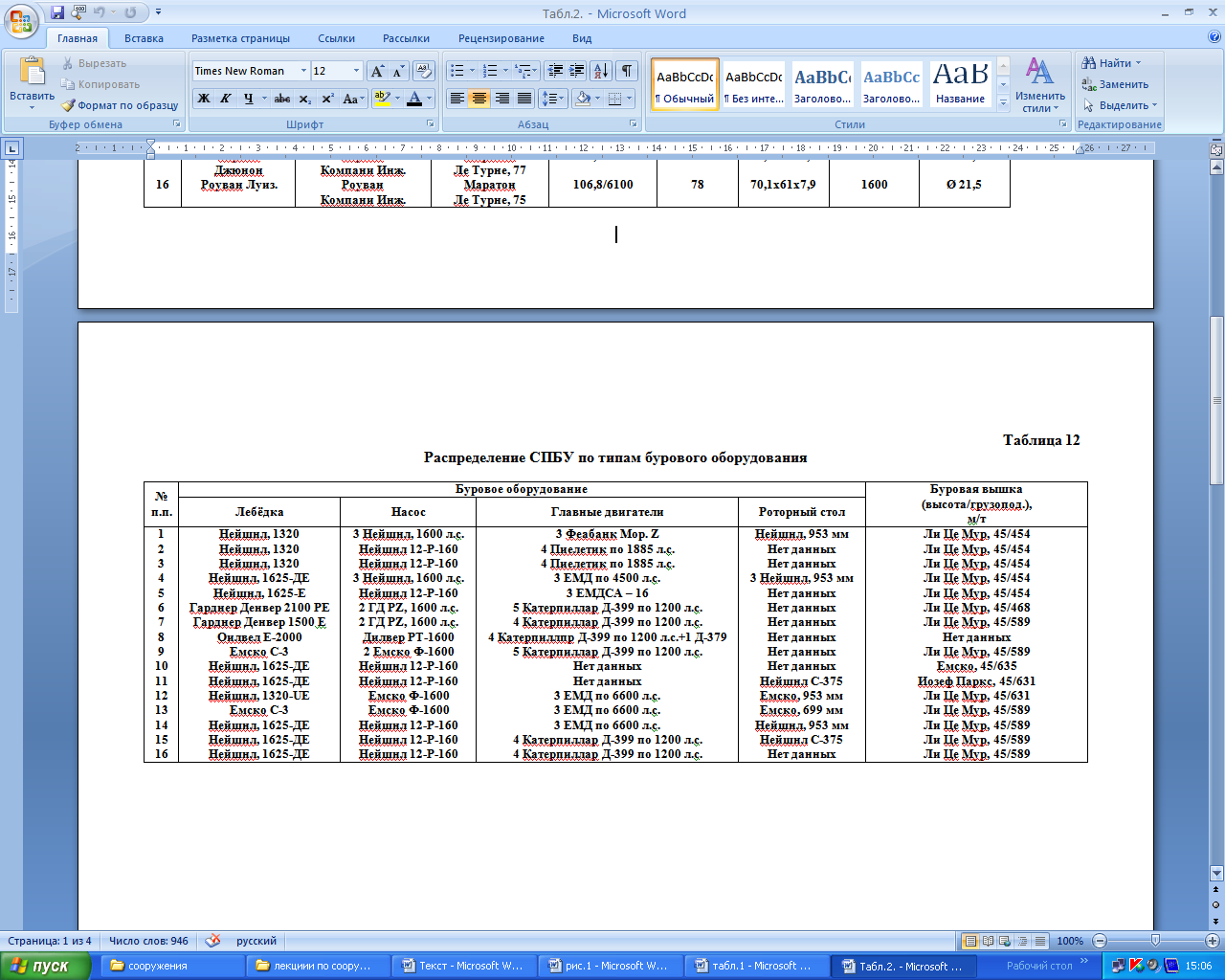
Task: Expand the line spacing dropdown
Action: pos(560,99)
